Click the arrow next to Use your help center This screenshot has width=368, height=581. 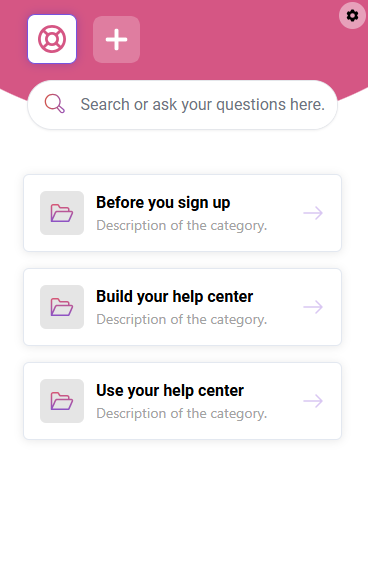(x=313, y=401)
